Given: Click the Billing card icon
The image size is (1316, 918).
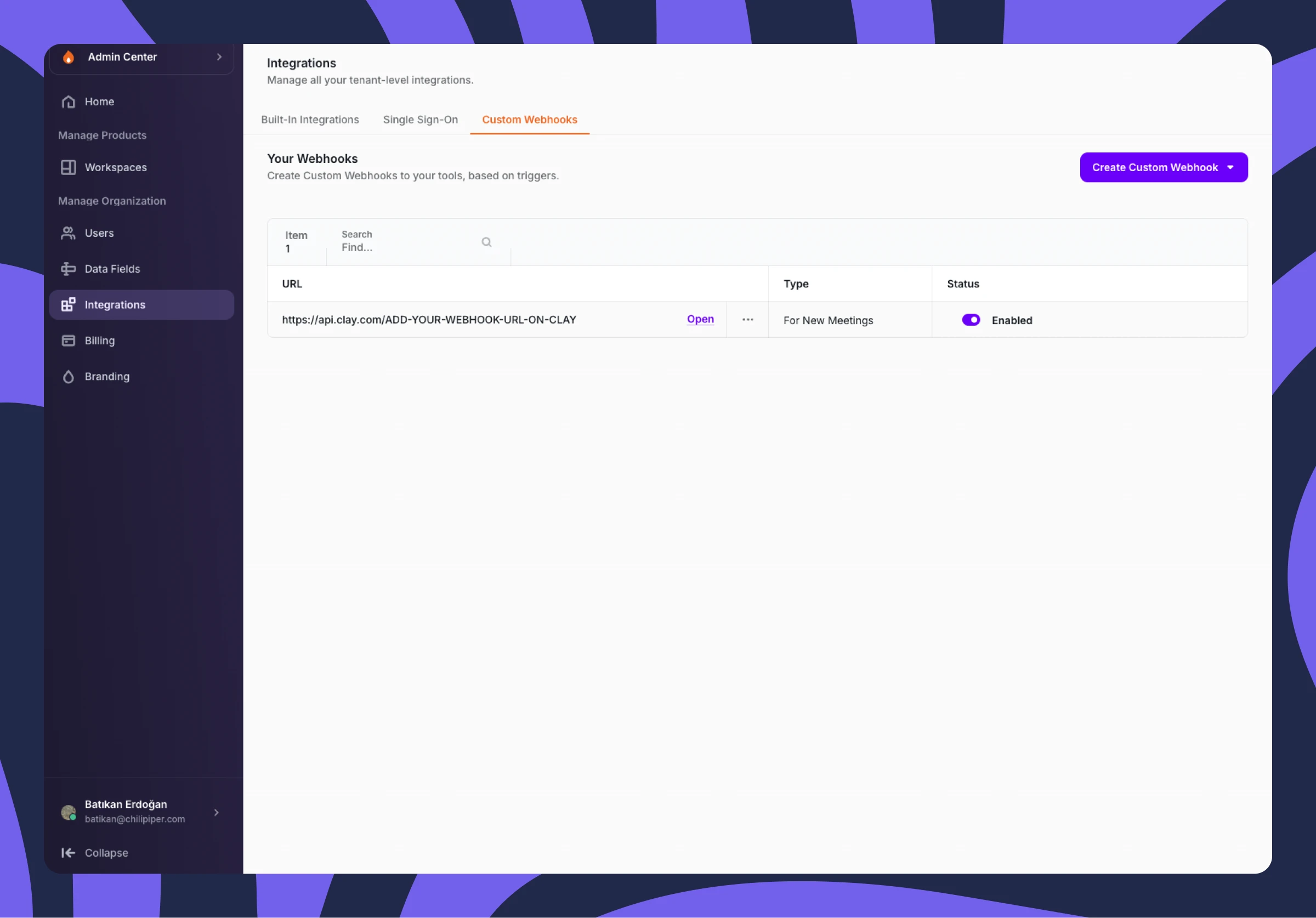Looking at the screenshot, I should 68,341.
